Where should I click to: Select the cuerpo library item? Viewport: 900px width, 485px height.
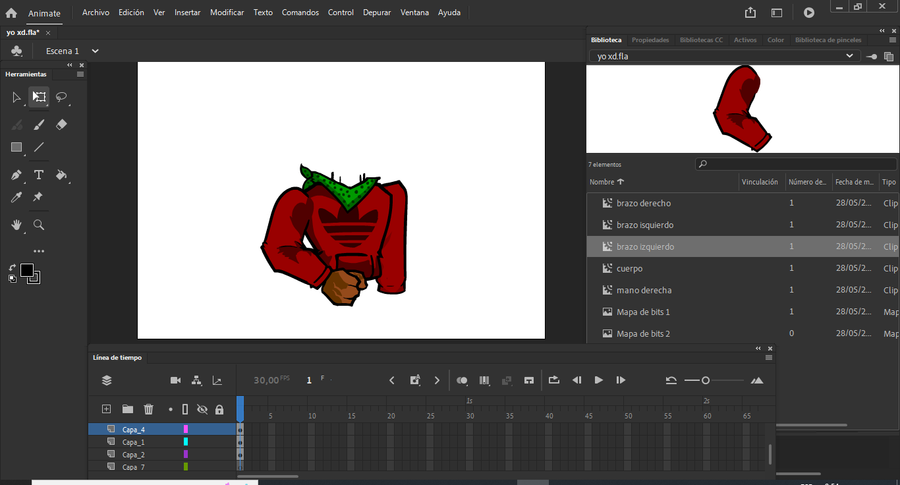click(x=629, y=269)
